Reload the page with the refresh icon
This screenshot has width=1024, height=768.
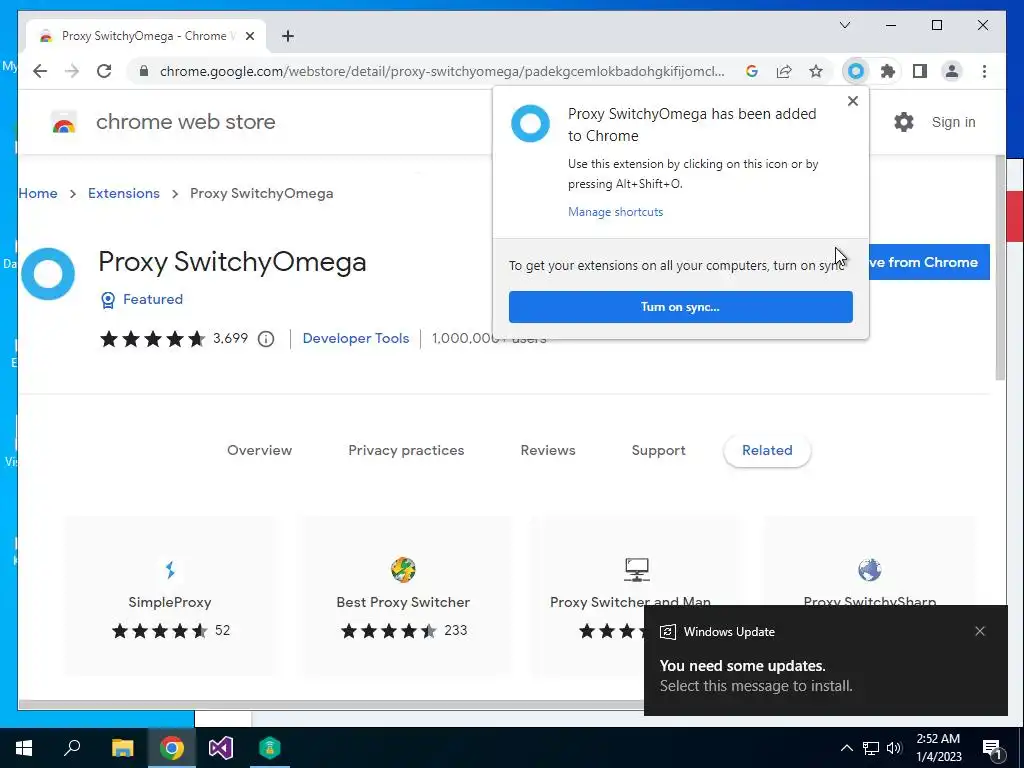pos(104,71)
